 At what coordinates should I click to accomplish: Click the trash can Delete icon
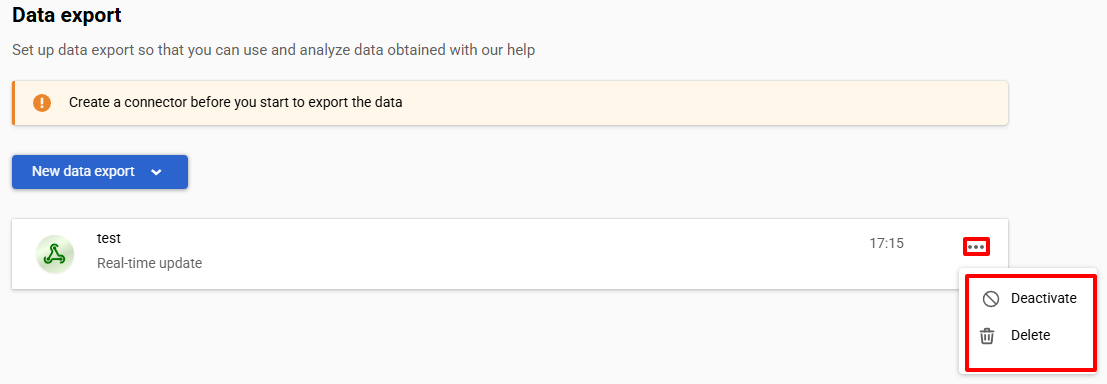click(x=987, y=336)
